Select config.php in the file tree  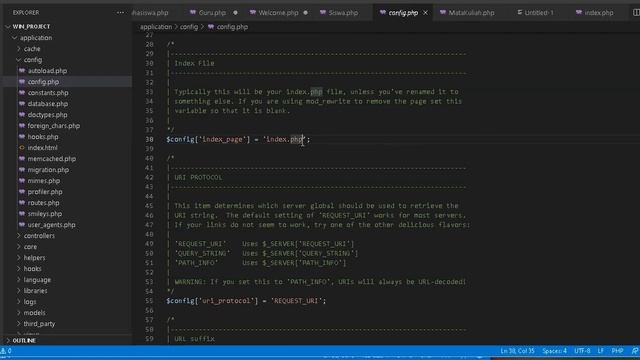point(43,82)
